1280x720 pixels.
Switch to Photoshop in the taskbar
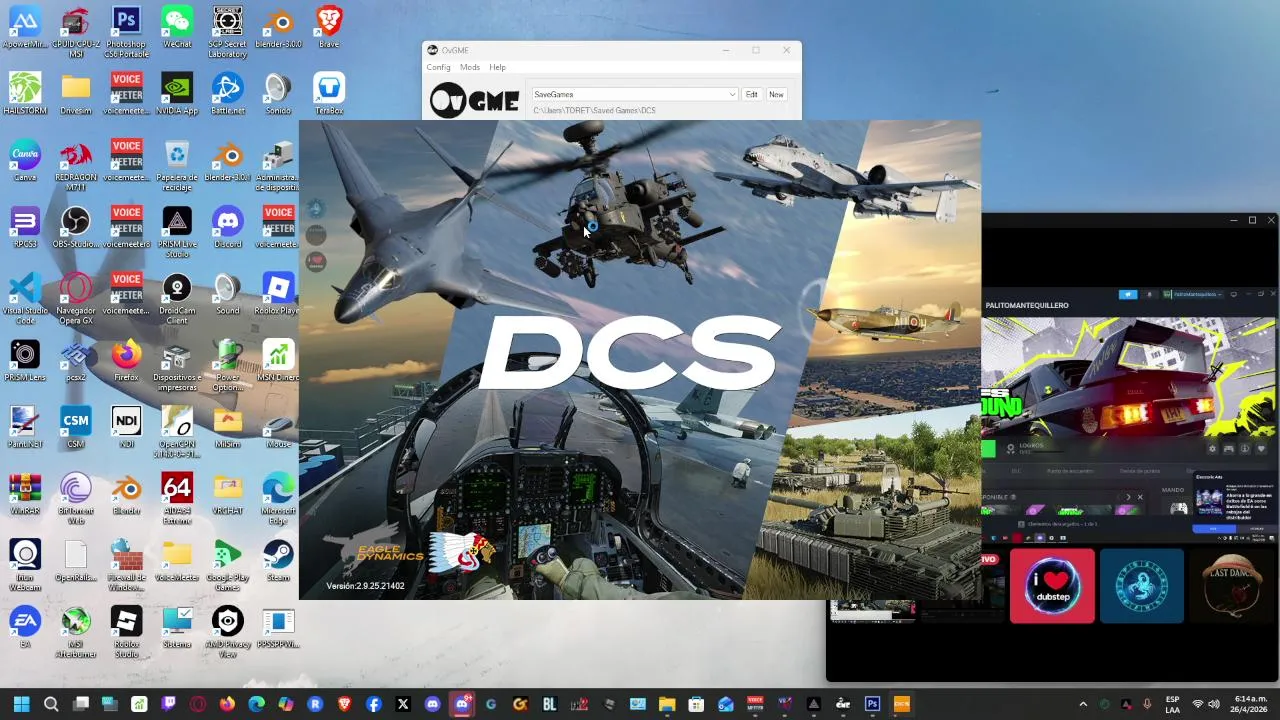[x=872, y=704]
